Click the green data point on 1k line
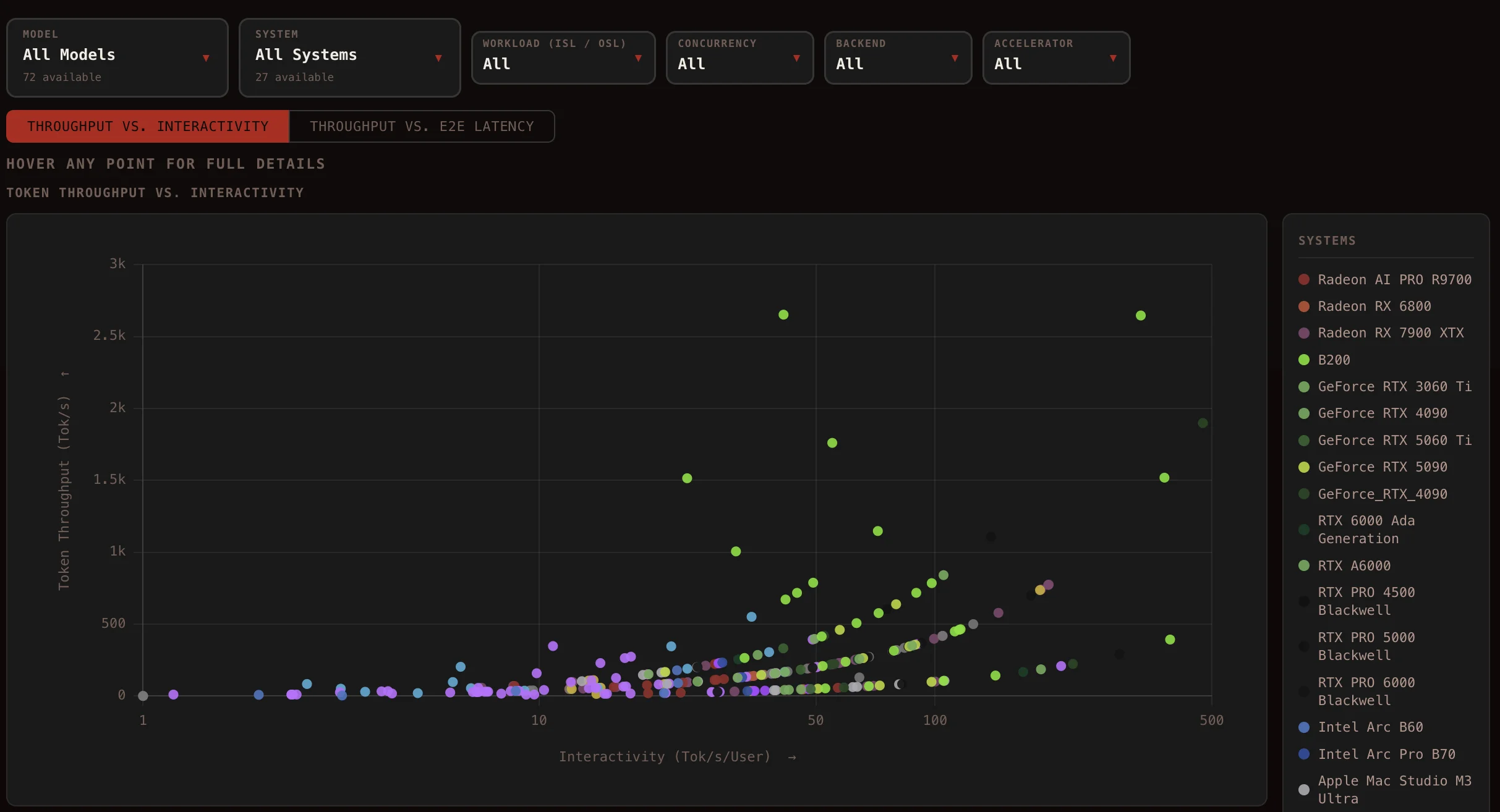 [736, 551]
